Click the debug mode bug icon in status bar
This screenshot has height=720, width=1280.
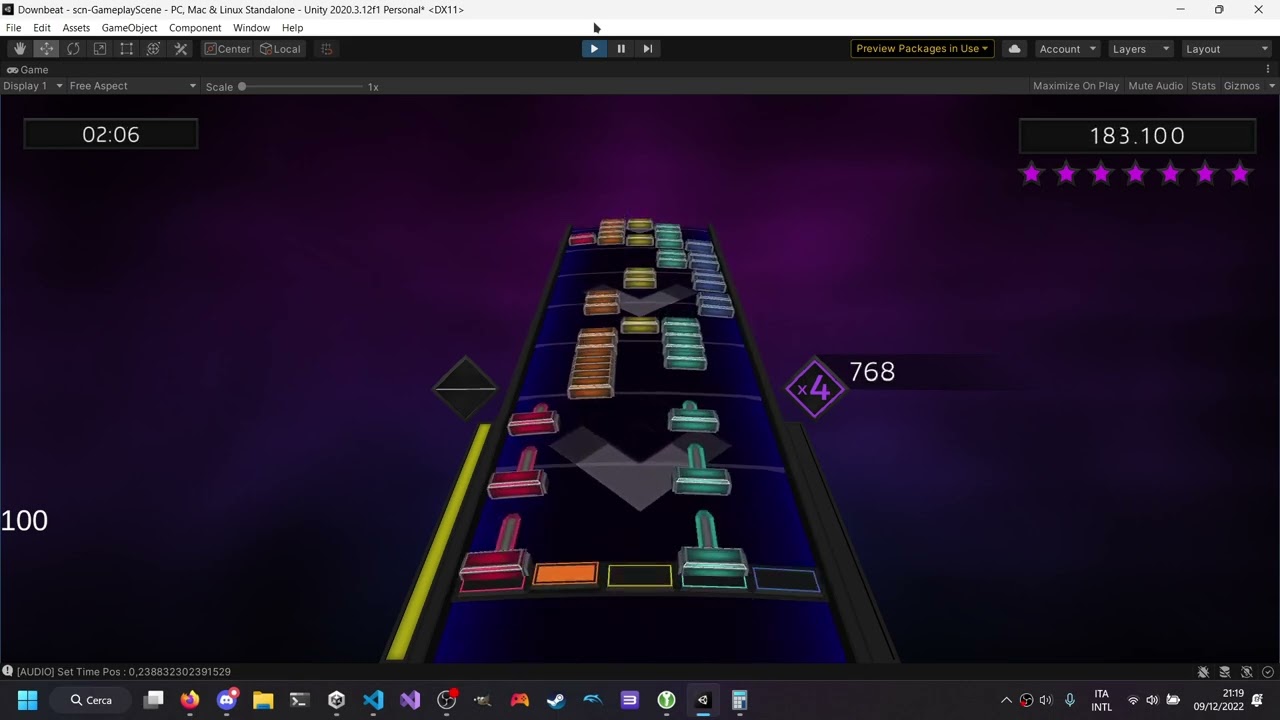[1204, 672]
